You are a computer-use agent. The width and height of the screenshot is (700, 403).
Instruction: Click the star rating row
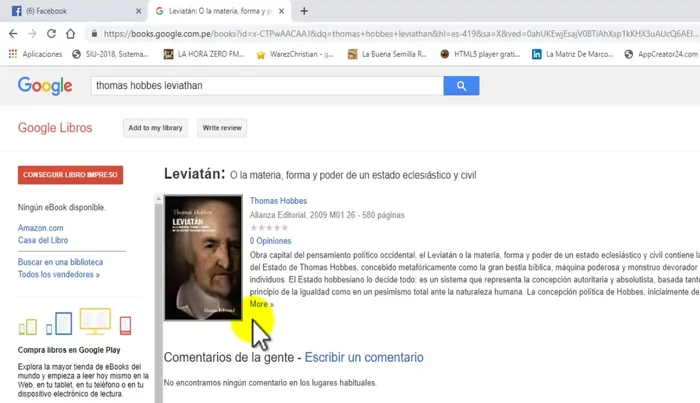tap(269, 228)
